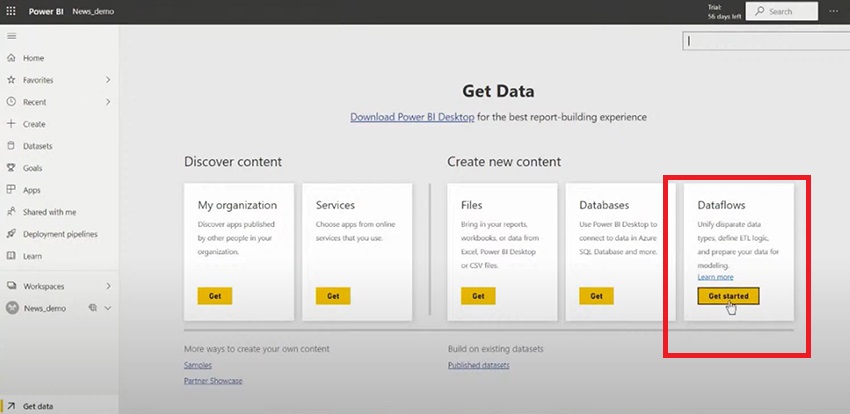
Task: Click the Create plus icon
Action: tap(11, 124)
